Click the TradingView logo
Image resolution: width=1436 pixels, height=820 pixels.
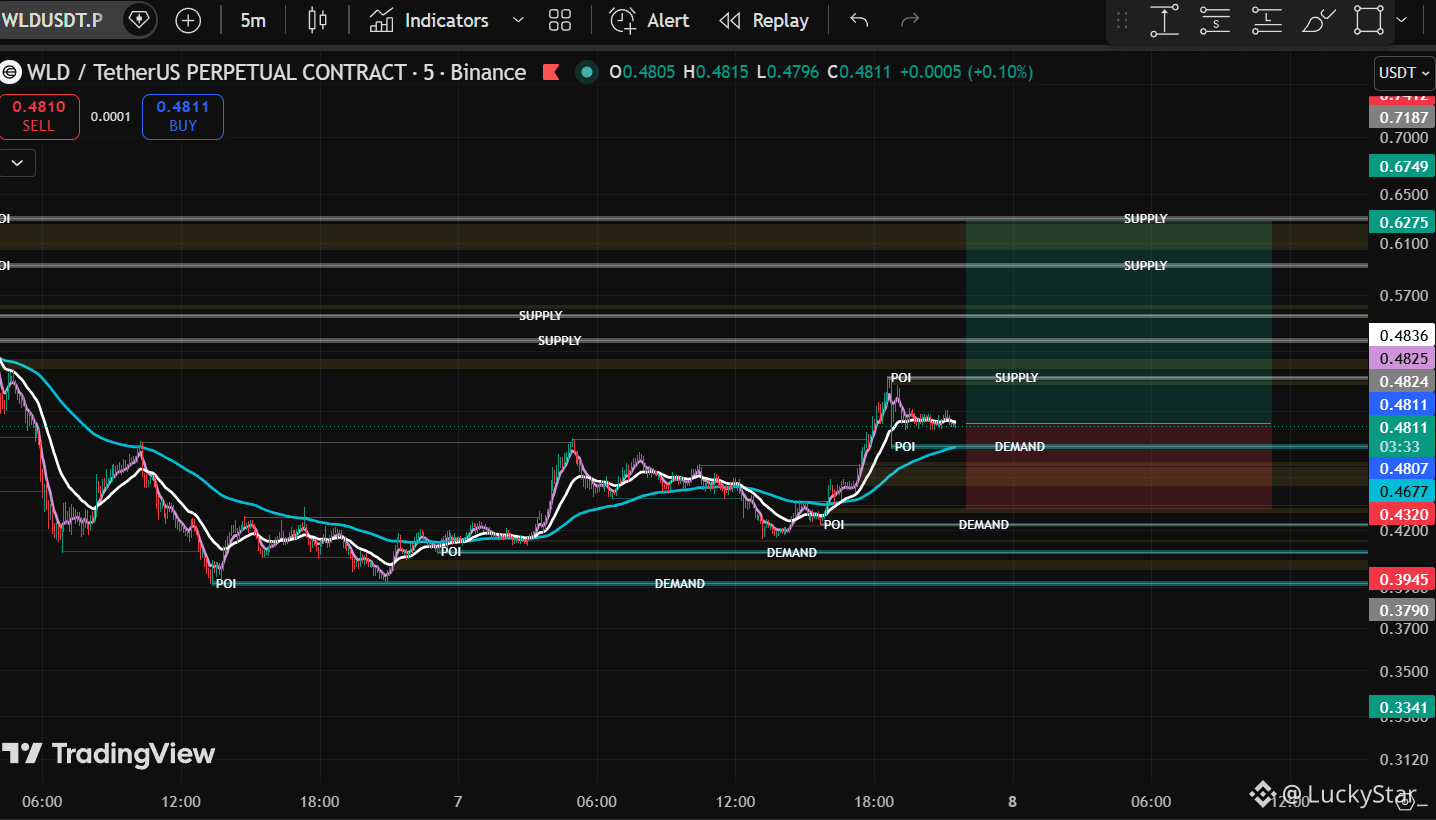tap(108, 754)
